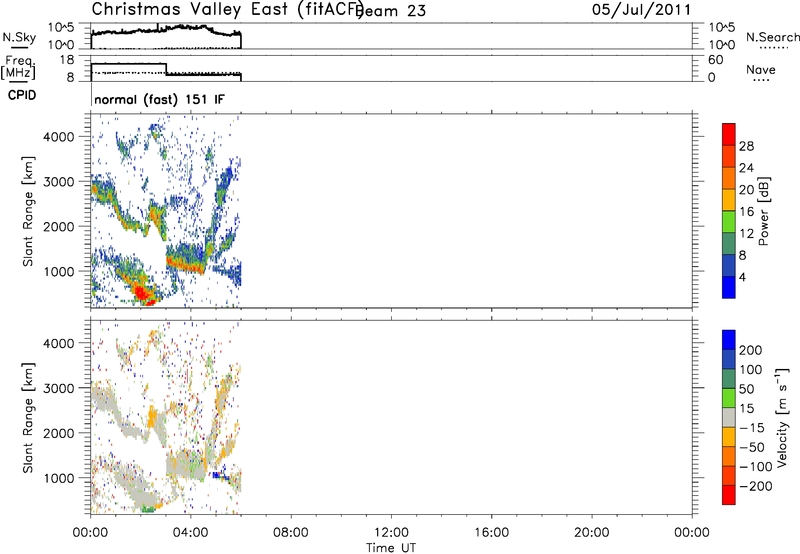
Task: Click the '20:00' time axis label
Action: (592, 533)
